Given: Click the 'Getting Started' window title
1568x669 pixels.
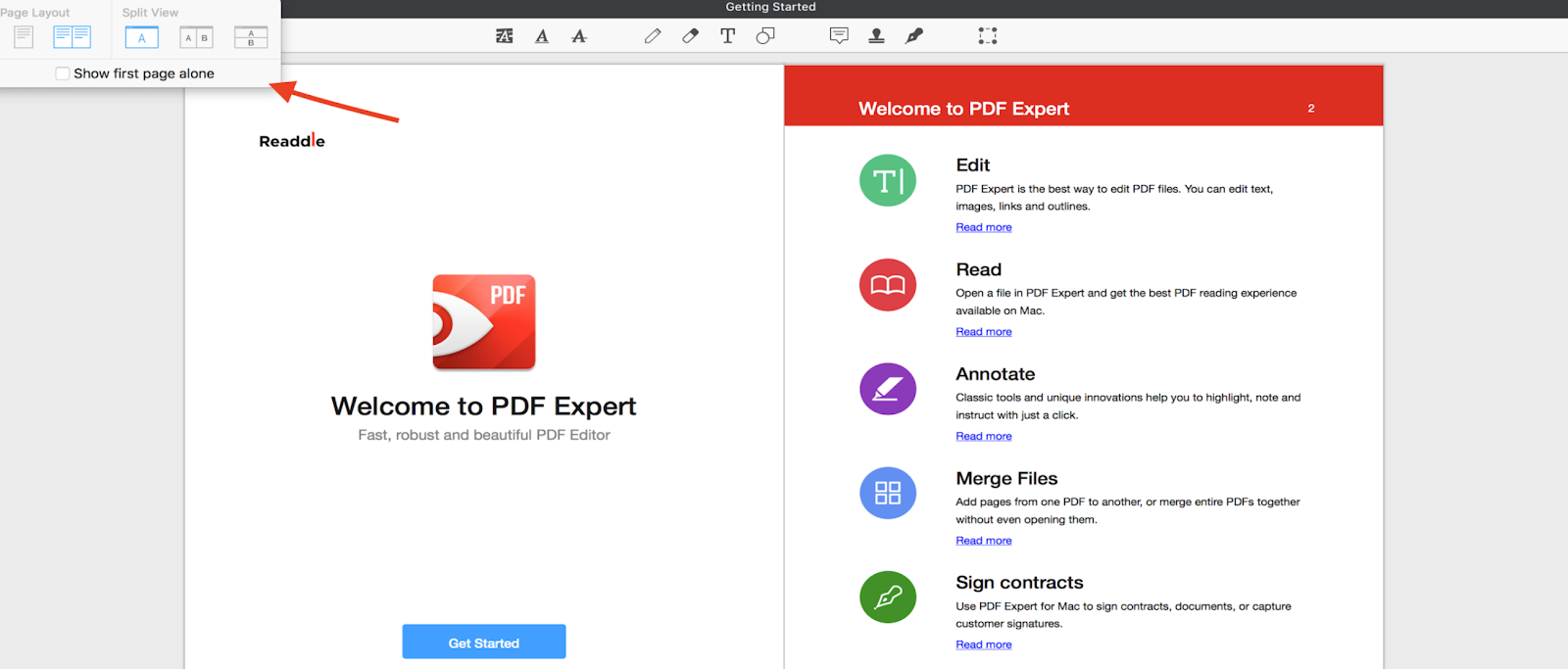Looking at the screenshot, I should (x=770, y=7).
